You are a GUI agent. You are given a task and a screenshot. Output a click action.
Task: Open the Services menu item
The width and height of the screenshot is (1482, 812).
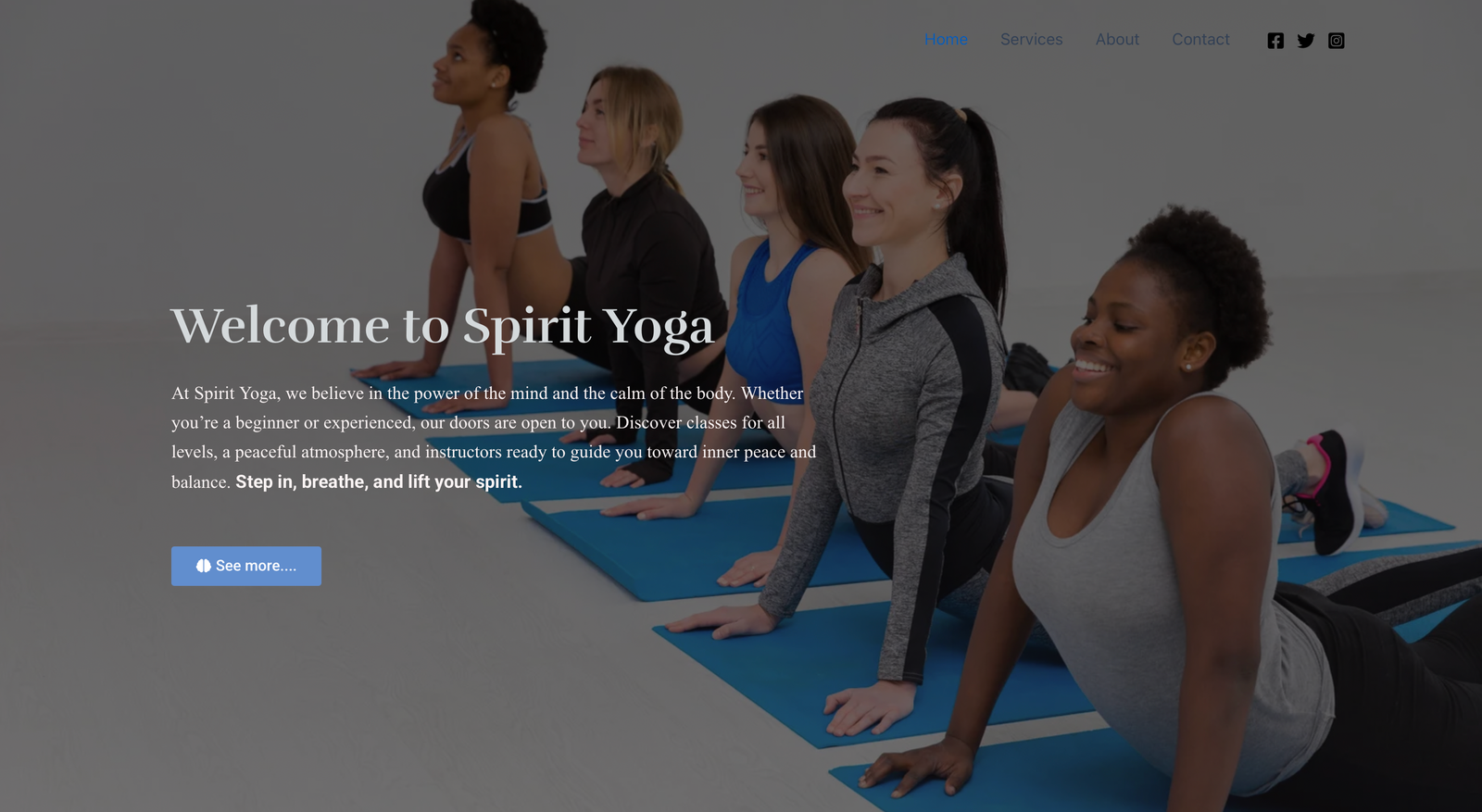tap(1031, 40)
